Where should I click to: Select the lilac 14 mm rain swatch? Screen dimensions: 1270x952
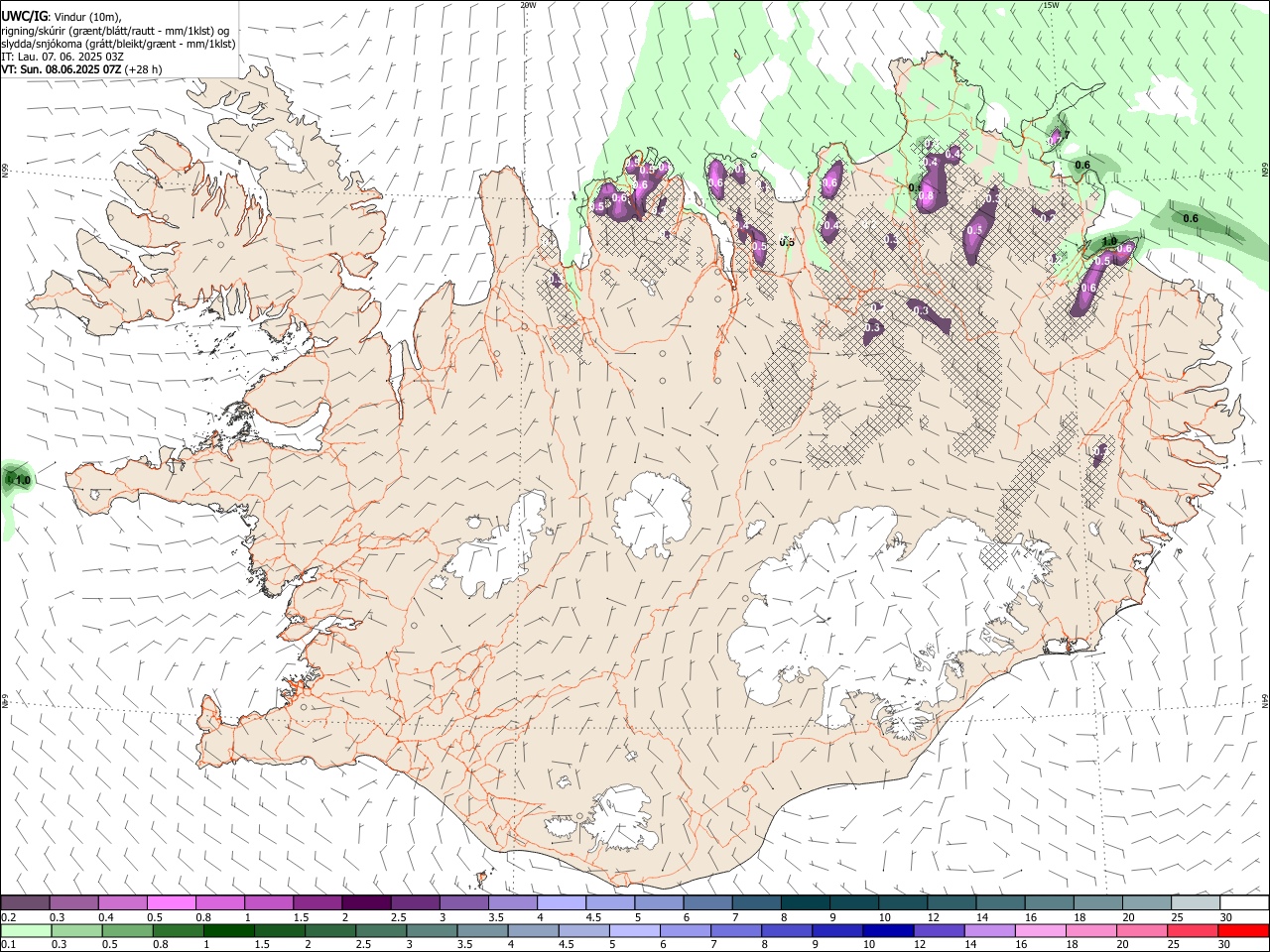[x=990, y=930]
